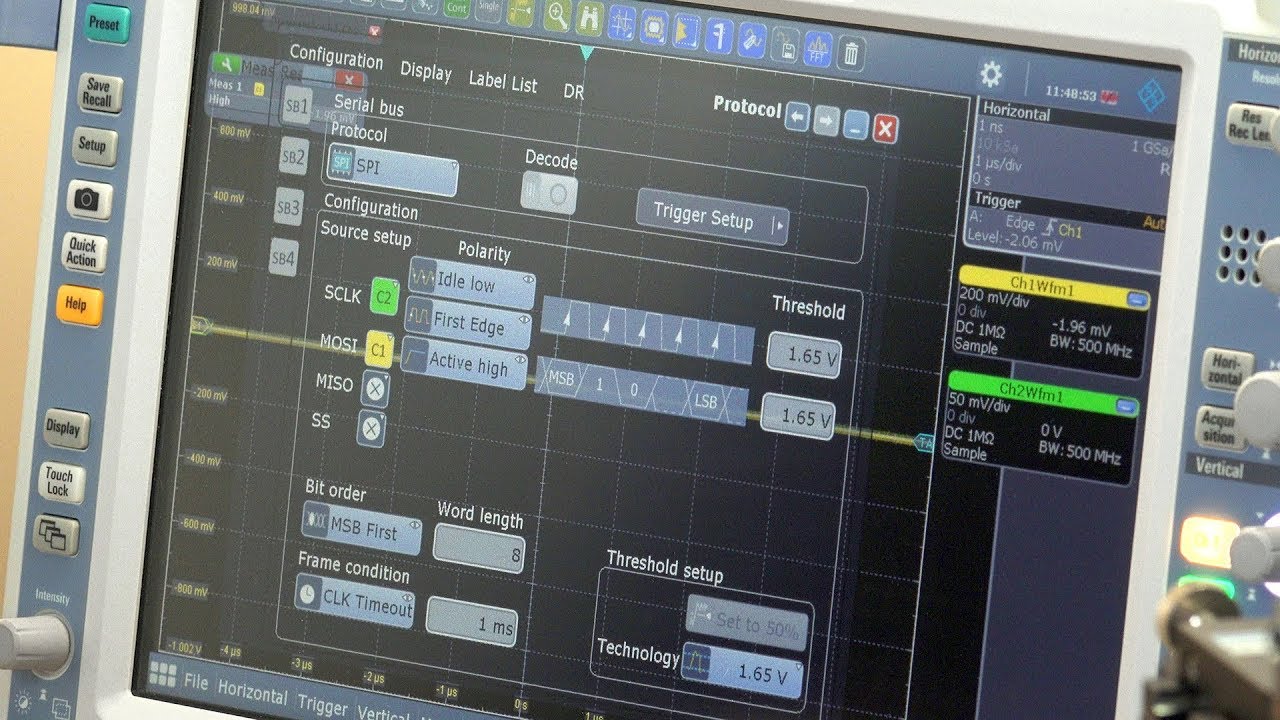This screenshot has height=720, width=1280.
Task: Minimize the Protocol dialog
Action: click(855, 125)
